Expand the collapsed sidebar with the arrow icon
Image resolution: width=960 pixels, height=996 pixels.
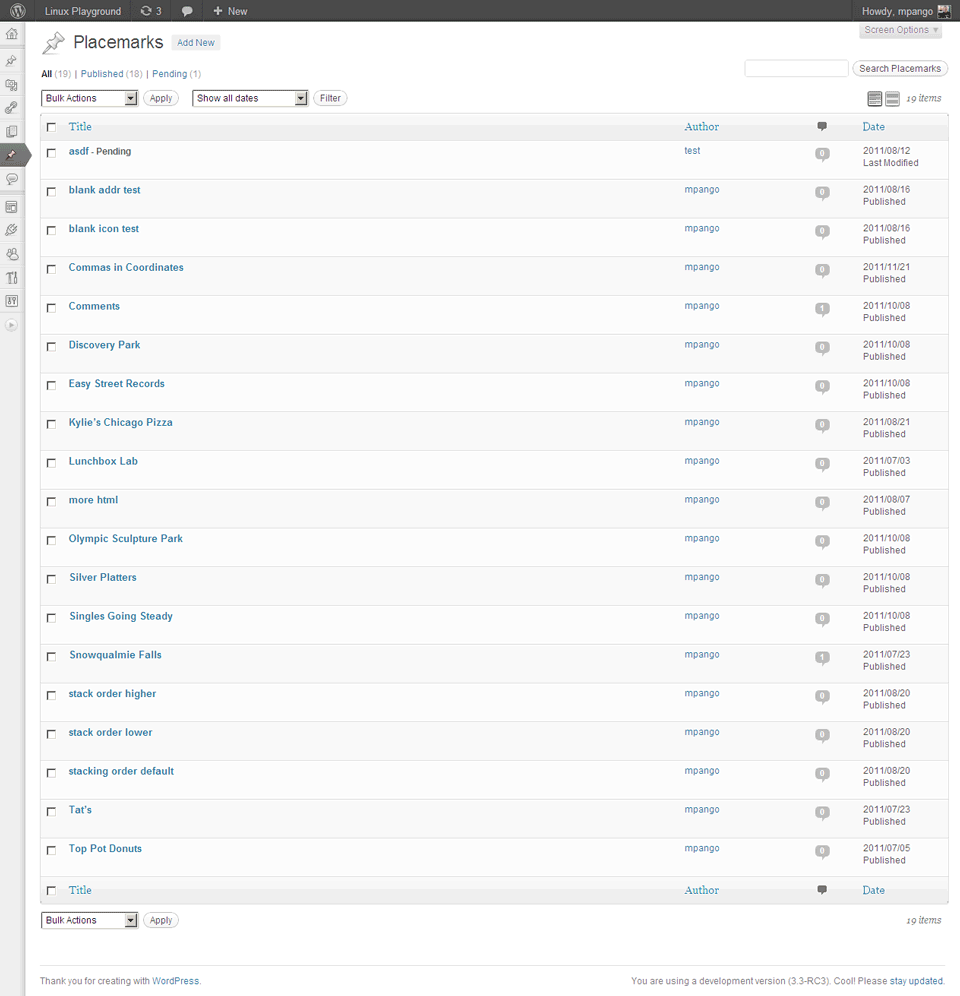(11, 325)
